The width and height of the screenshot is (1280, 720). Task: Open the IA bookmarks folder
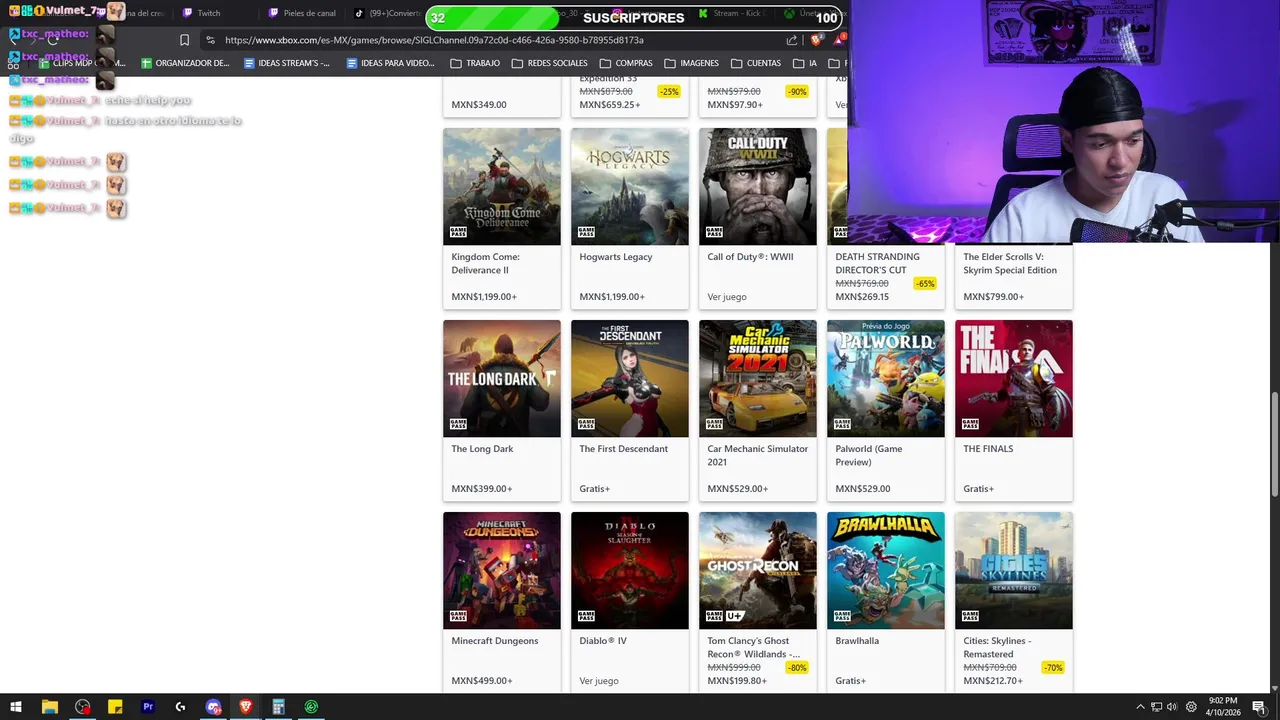(805, 63)
